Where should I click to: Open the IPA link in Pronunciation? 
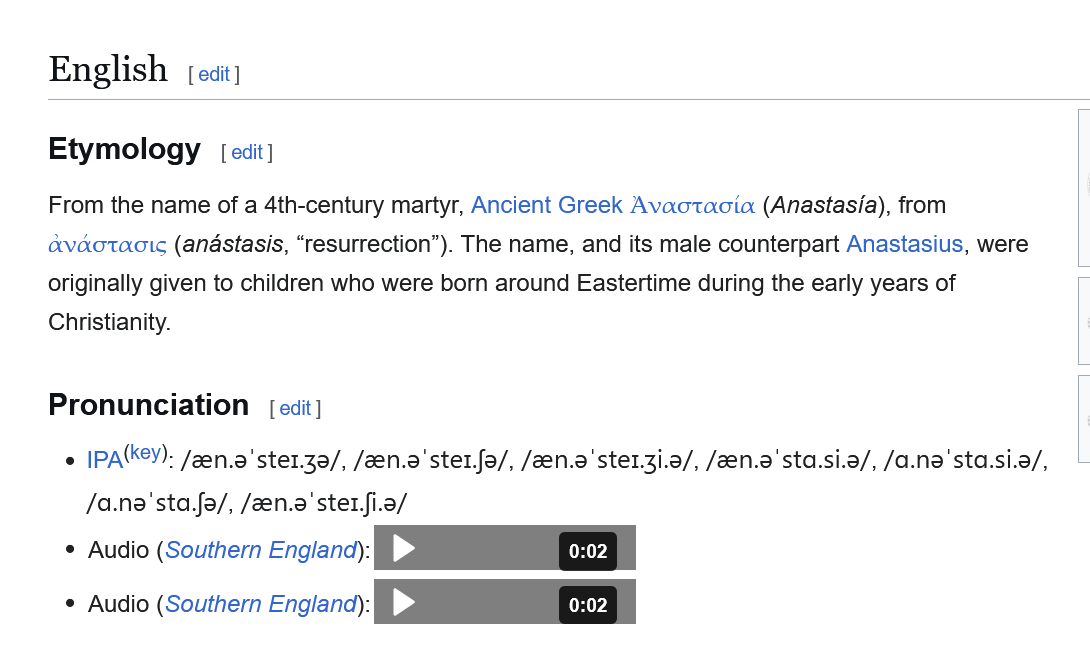(x=105, y=460)
